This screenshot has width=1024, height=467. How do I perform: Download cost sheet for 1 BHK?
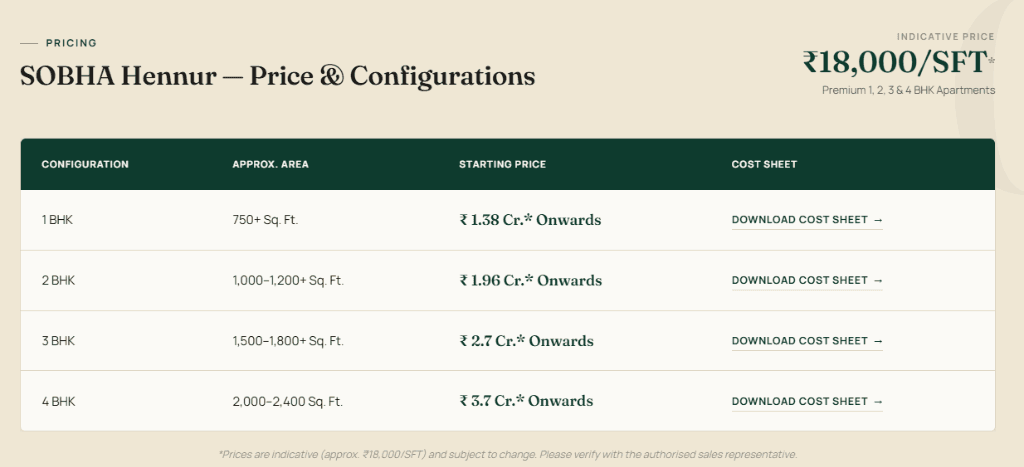(807, 220)
